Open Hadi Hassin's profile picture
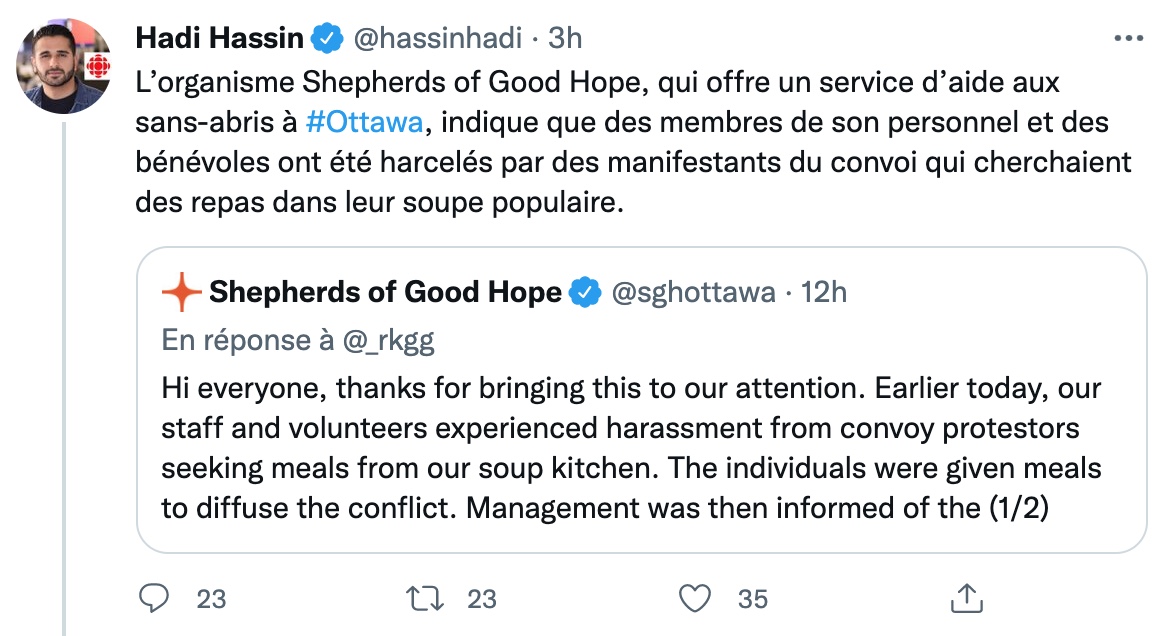1172x636 pixels. (x=64, y=66)
